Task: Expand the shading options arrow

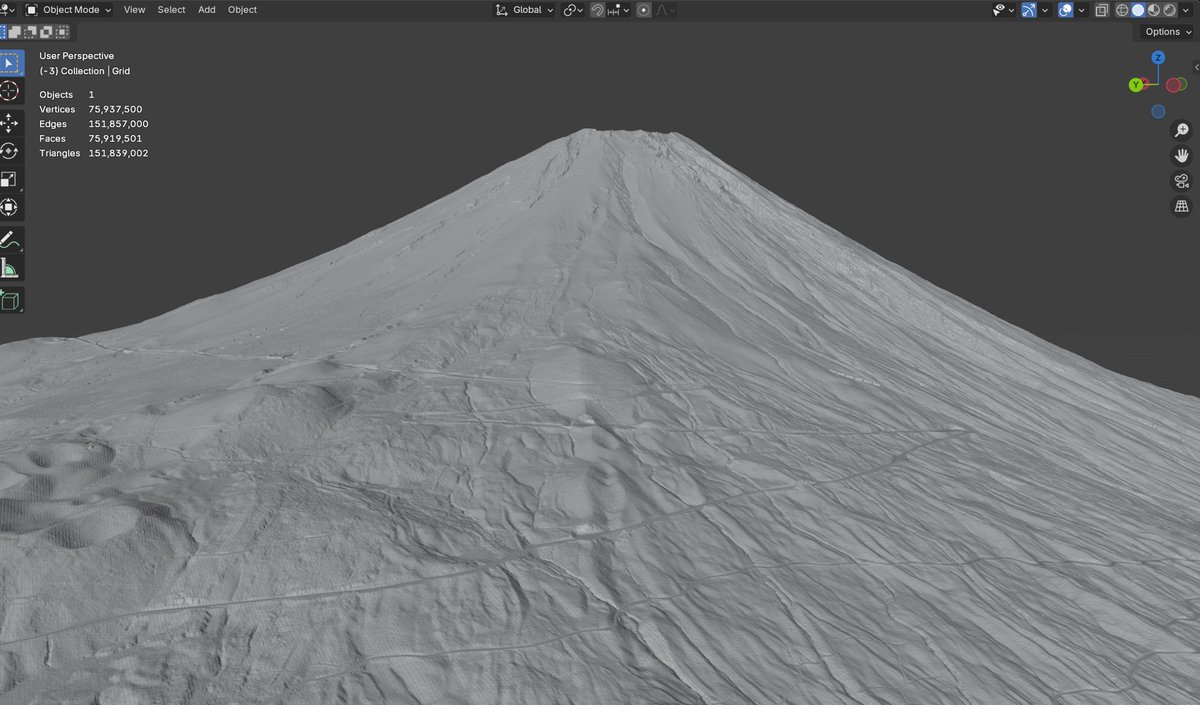Action: pyautogui.click(x=1187, y=10)
